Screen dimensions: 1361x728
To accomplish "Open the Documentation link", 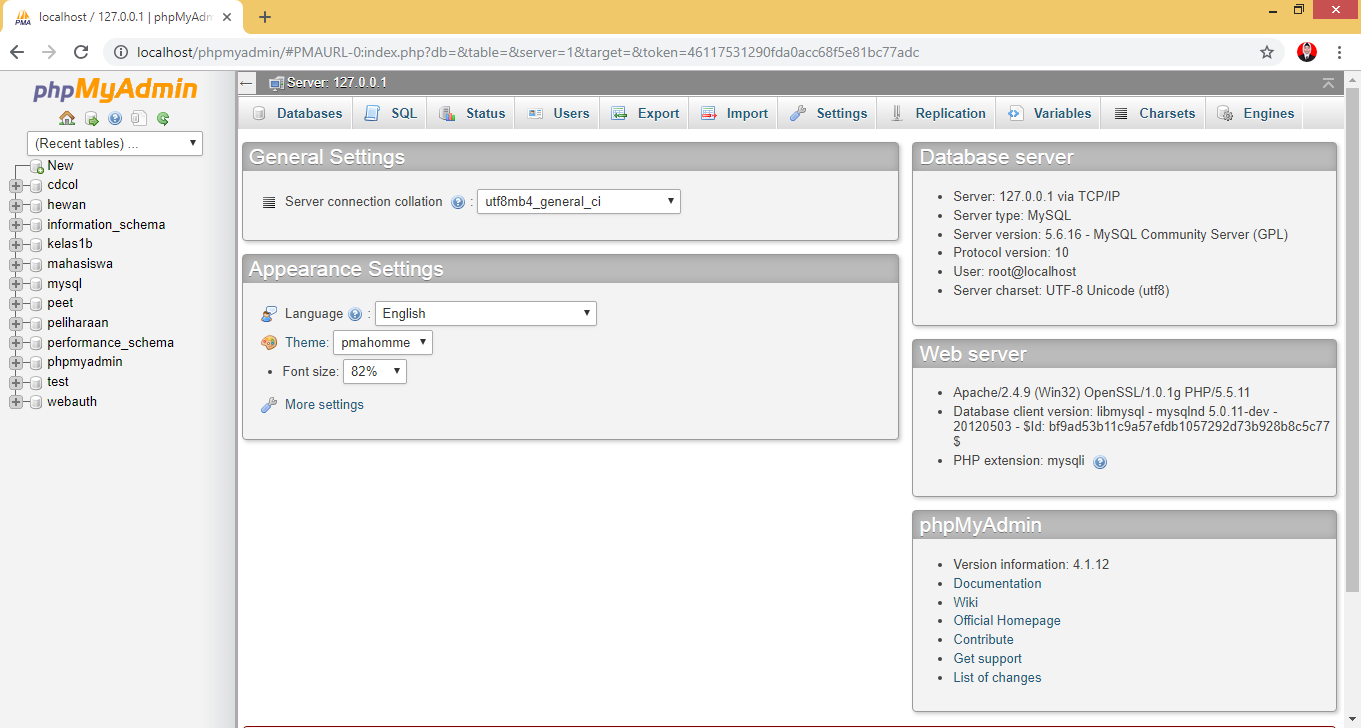I will (x=997, y=584).
